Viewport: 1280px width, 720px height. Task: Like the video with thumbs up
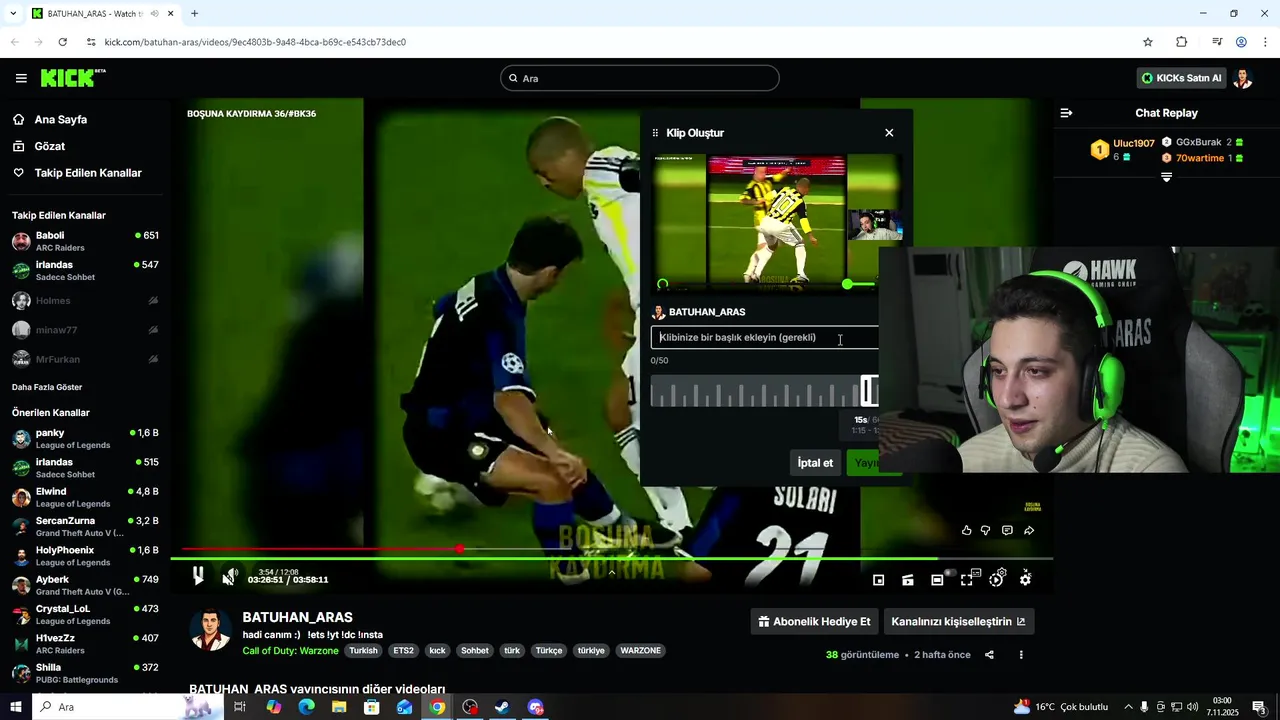tap(966, 530)
